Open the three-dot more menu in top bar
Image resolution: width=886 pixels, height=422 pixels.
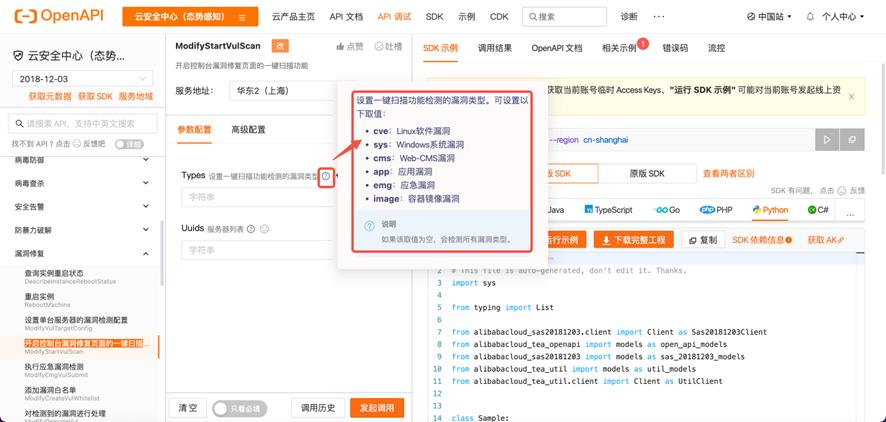pos(659,16)
